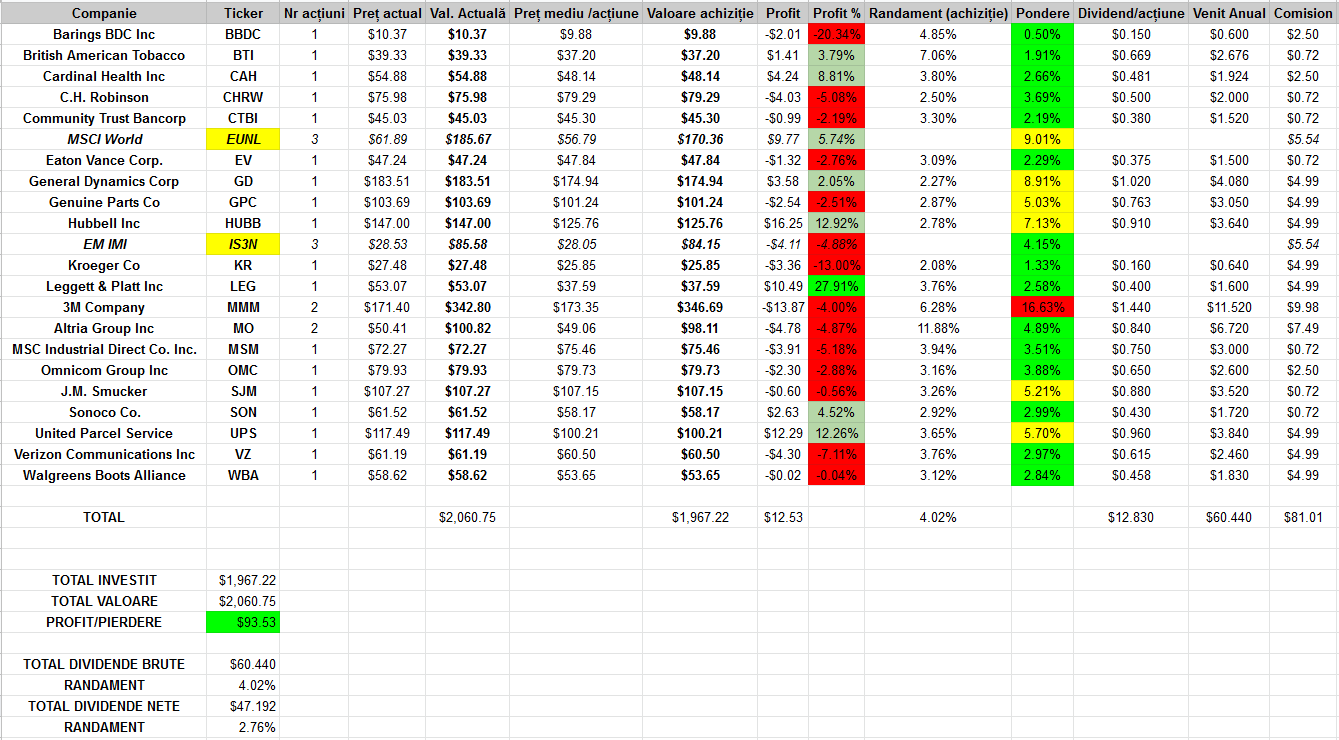Click the yellow EUNL ticker cell
The height and width of the screenshot is (740, 1339).
tap(243, 139)
